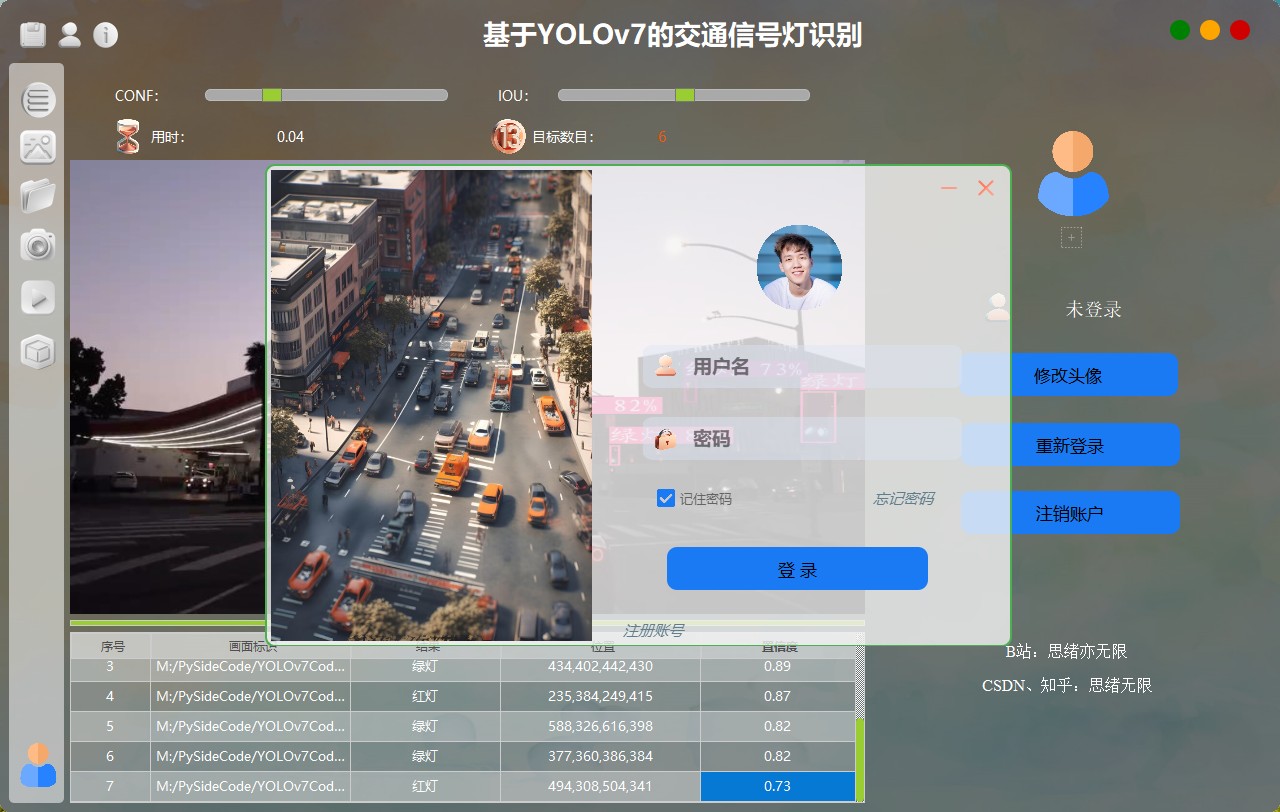Select position cell 588,326,616,398
The image size is (1280, 812).
[600, 726]
